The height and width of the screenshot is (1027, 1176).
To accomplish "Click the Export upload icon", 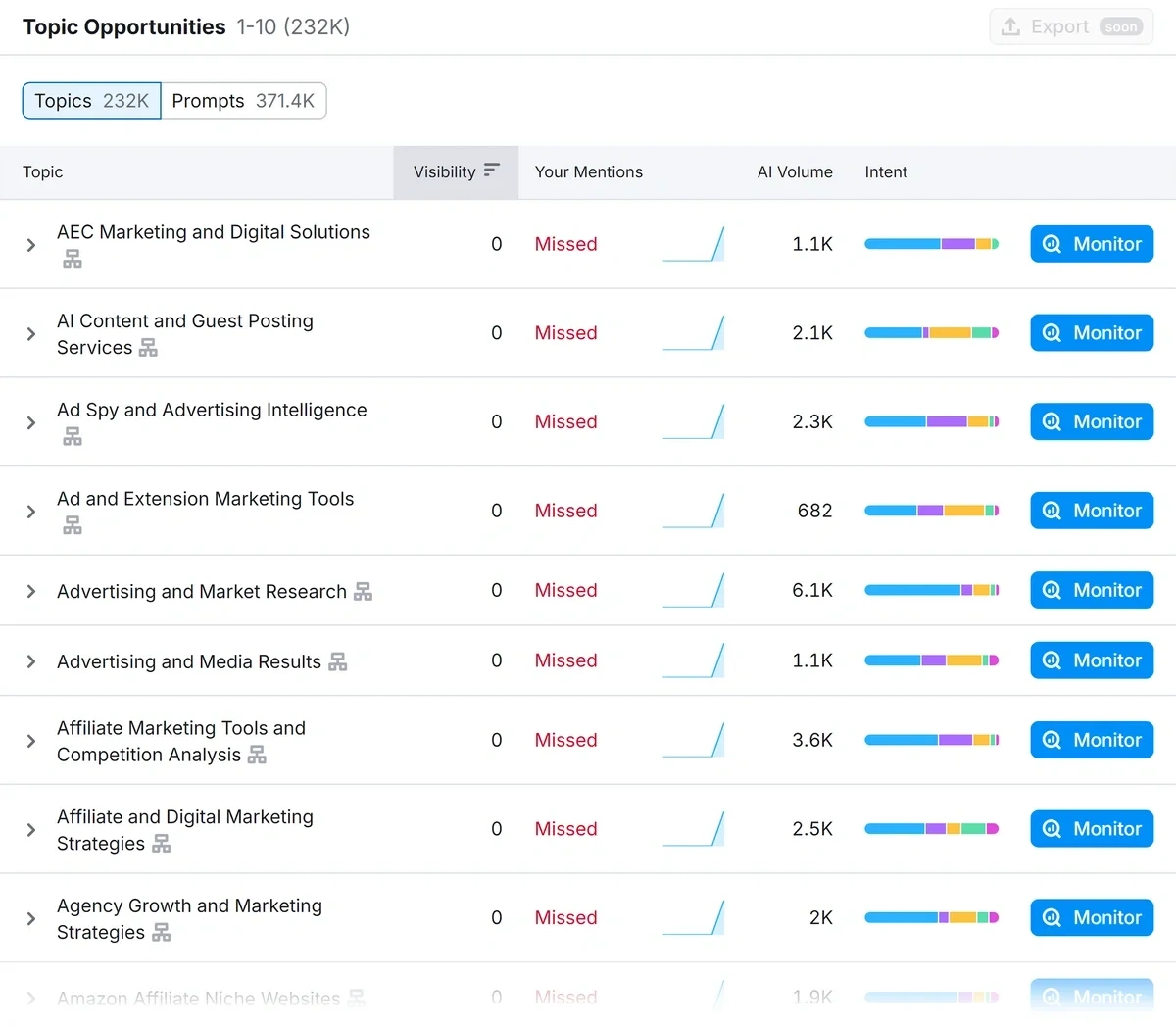I will click(1009, 26).
